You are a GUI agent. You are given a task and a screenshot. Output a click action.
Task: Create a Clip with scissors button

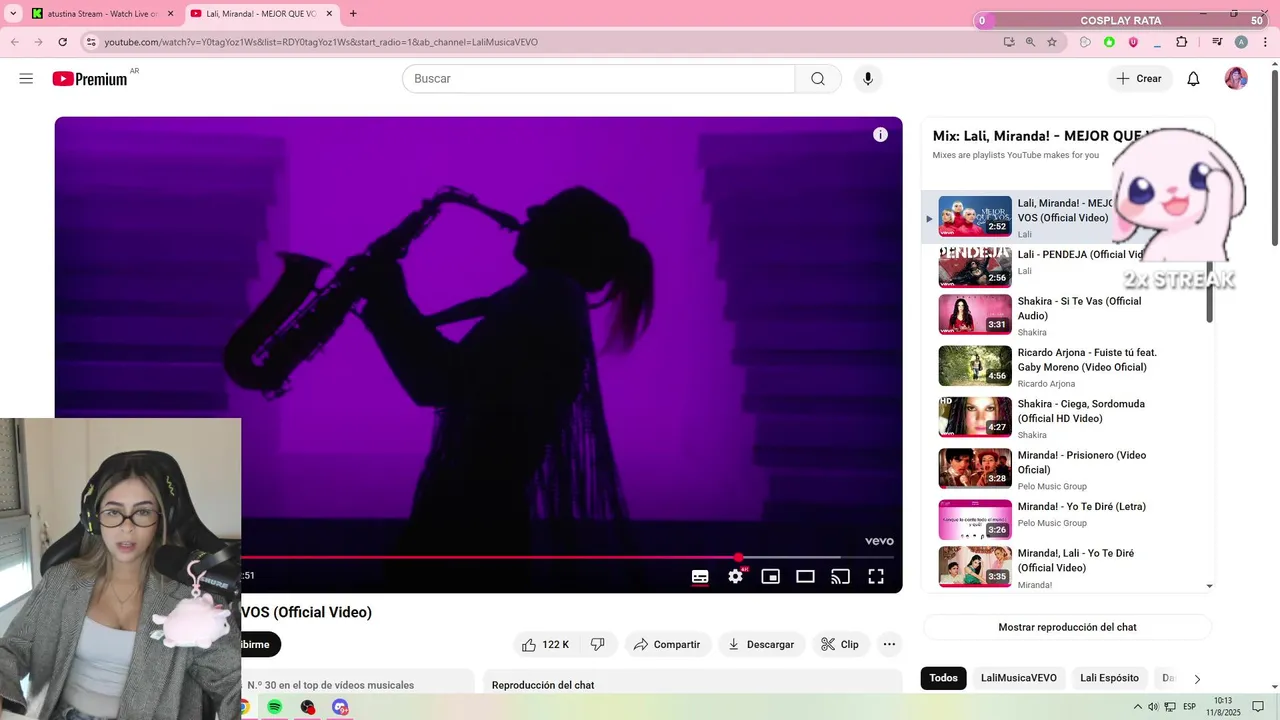click(x=840, y=645)
